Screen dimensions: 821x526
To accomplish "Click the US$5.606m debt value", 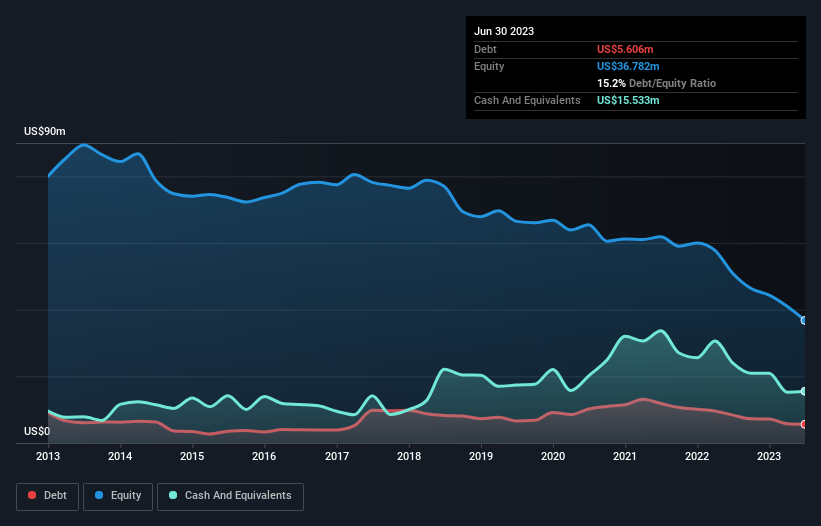I will [625, 49].
